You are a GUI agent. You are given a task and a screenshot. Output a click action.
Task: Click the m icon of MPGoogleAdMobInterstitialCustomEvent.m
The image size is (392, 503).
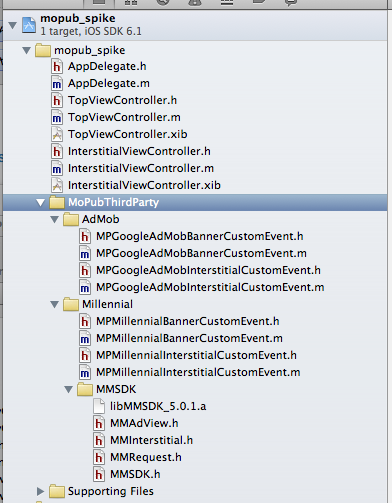(85, 287)
